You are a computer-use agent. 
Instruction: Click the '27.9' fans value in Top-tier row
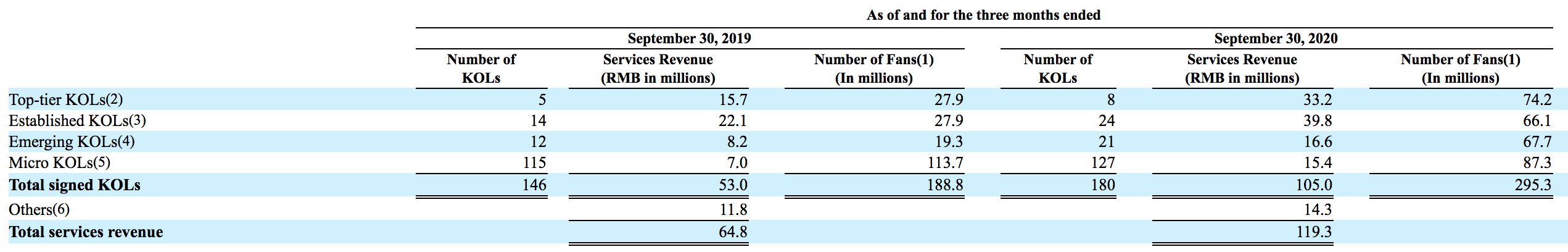tap(949, 99)
